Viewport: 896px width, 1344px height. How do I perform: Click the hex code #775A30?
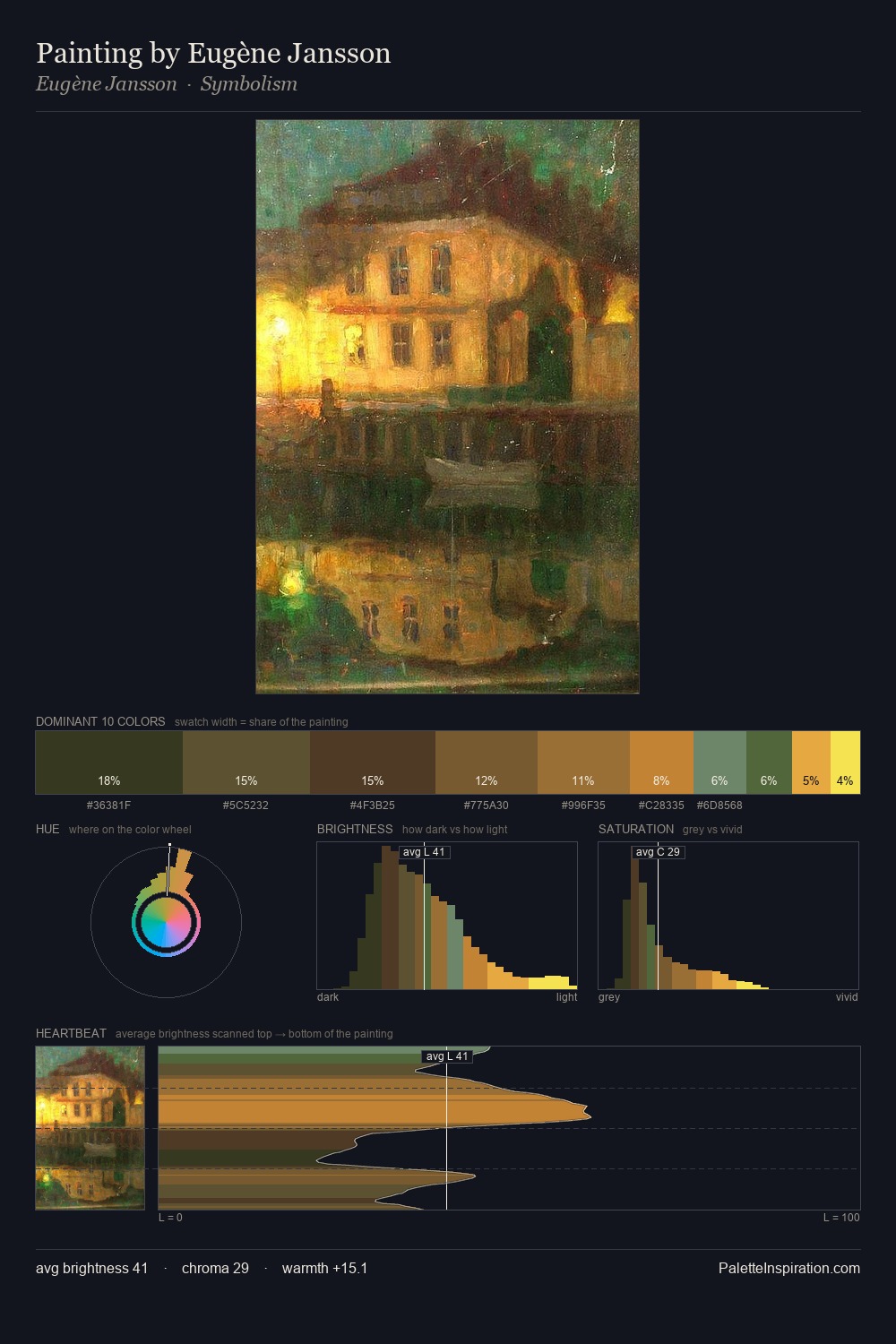487,806
